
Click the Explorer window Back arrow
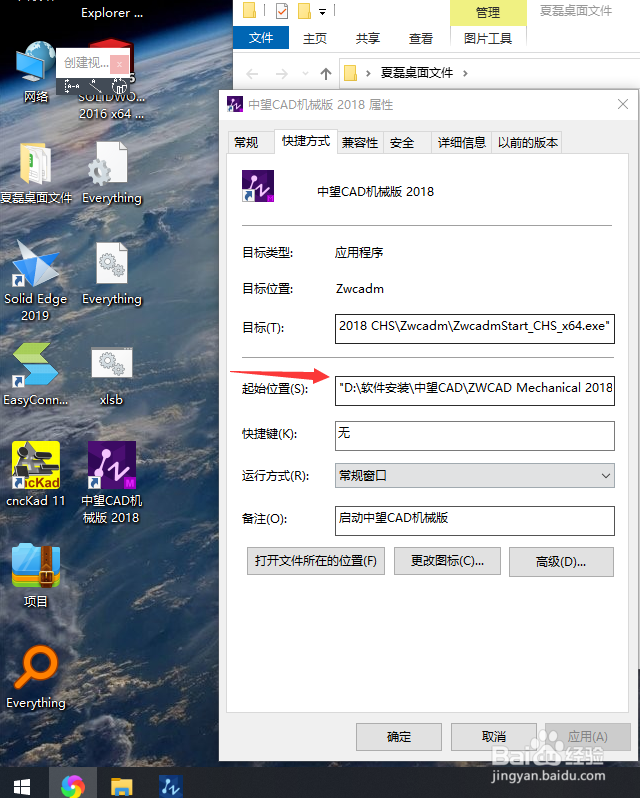(x=252, y=74)
